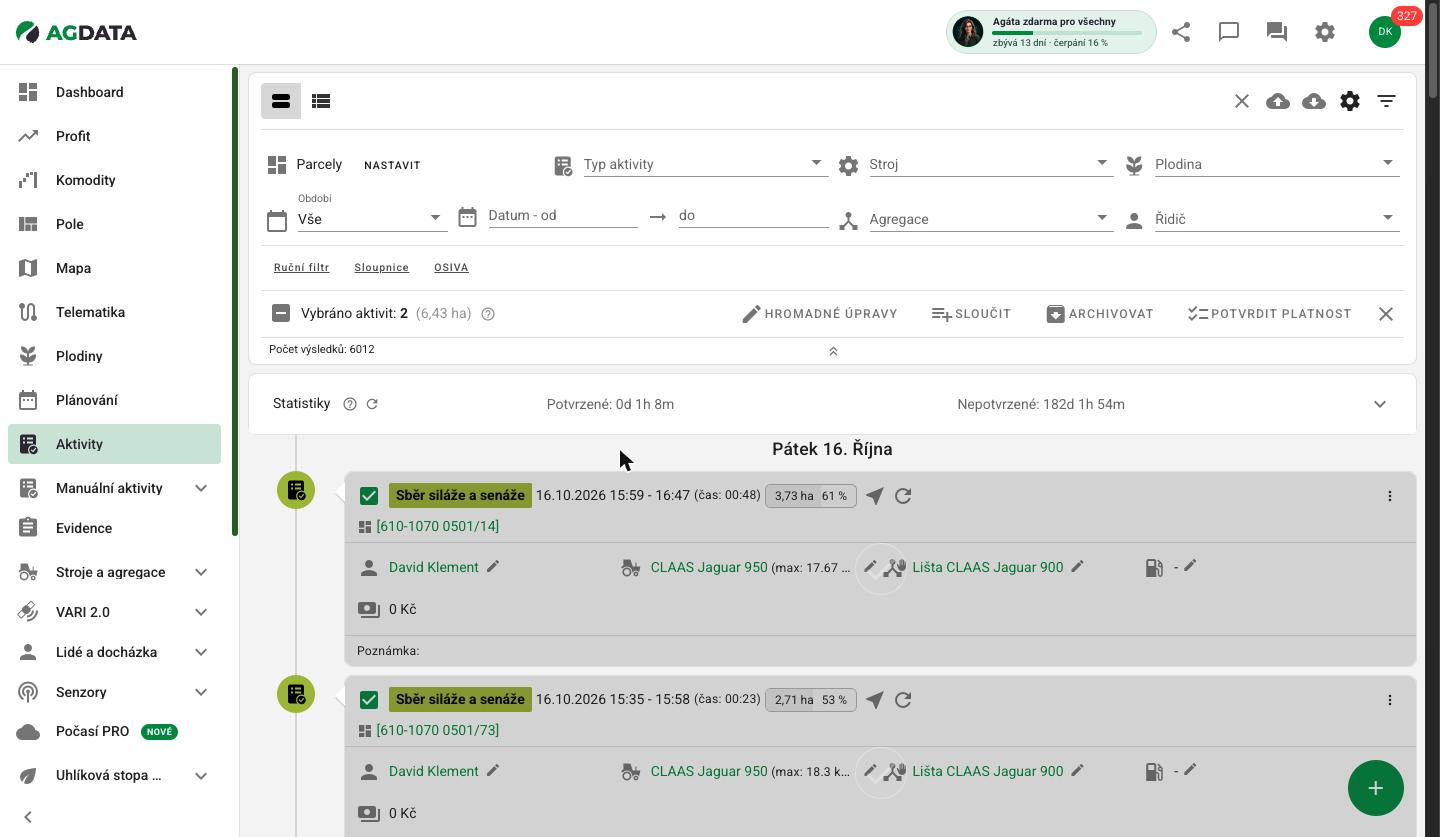Viewport: 1440px width, 837px height.
Task: Click the green add activity button
Action: [x=1376, y=788]
